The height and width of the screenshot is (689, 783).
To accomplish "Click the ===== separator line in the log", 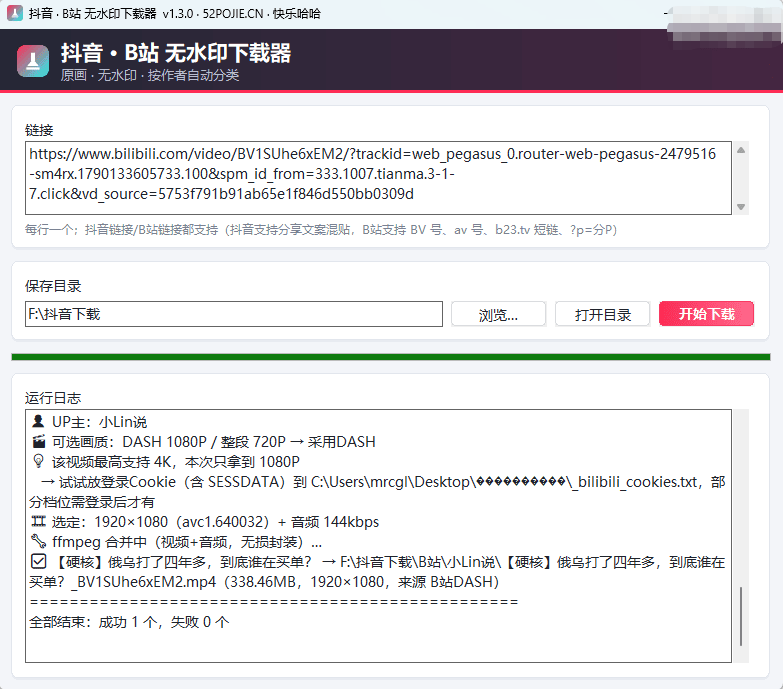I will pos(274,602).
